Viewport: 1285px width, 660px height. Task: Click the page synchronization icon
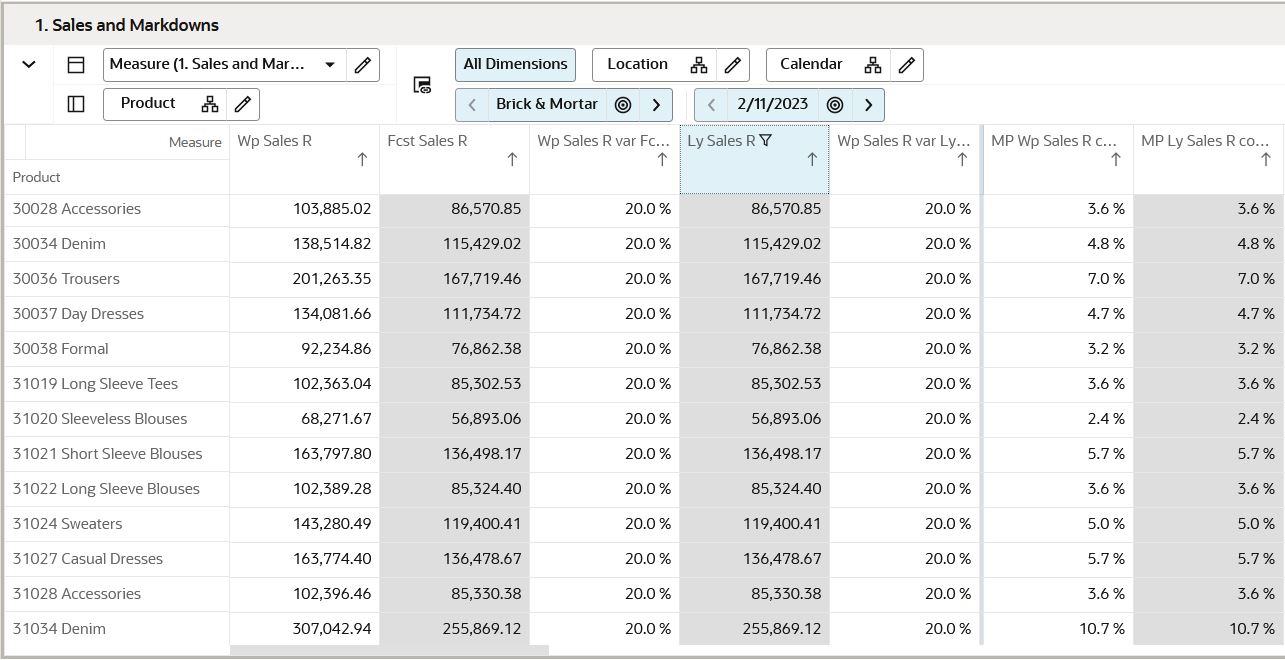click(421, 85)
